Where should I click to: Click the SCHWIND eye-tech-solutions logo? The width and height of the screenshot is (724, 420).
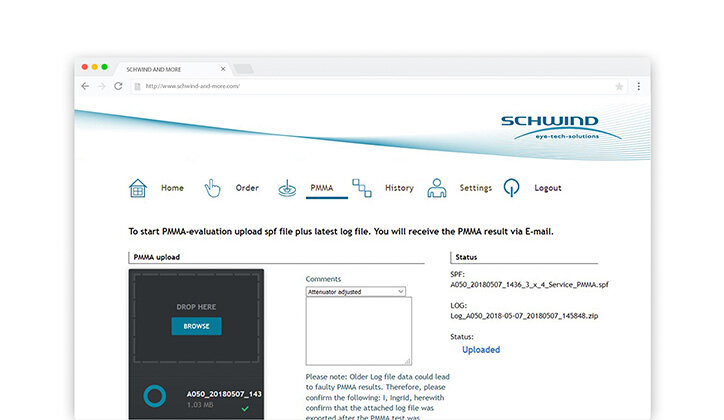(560, 126)
